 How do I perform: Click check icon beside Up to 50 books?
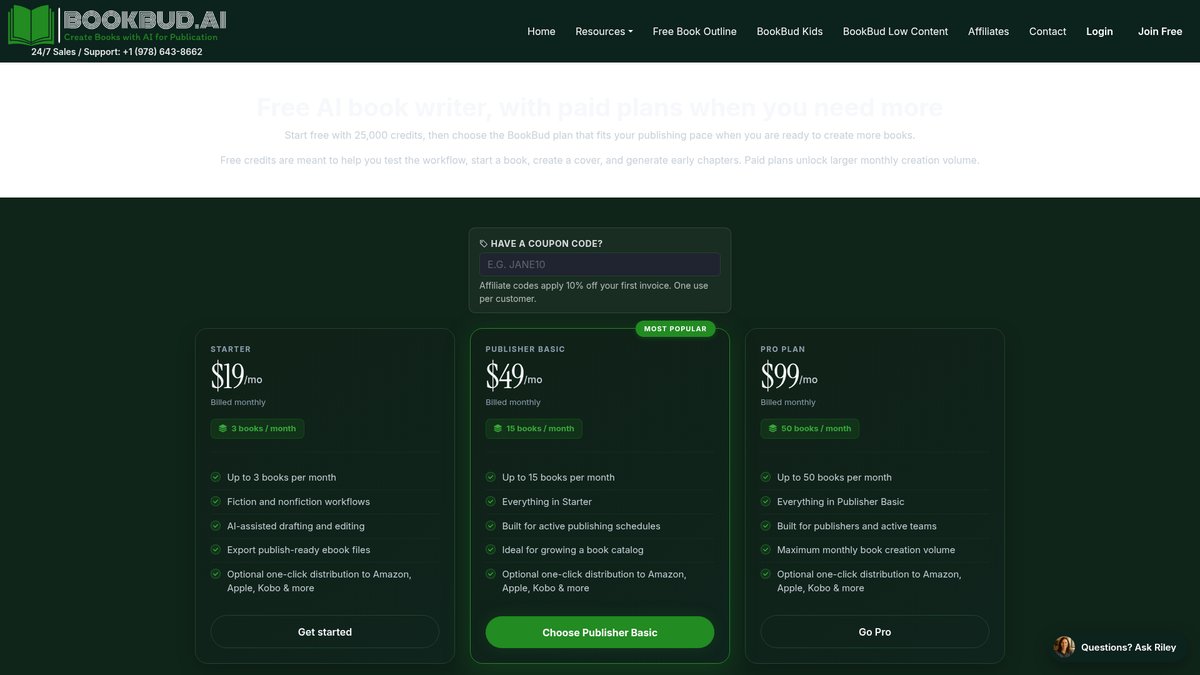[766, 477]
